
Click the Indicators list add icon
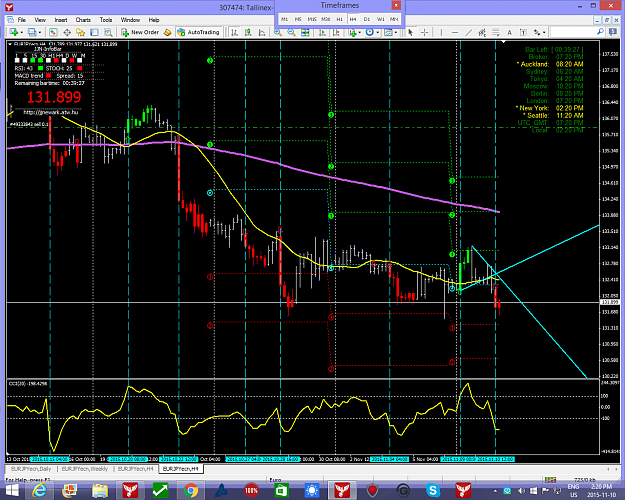click(352, 32)
